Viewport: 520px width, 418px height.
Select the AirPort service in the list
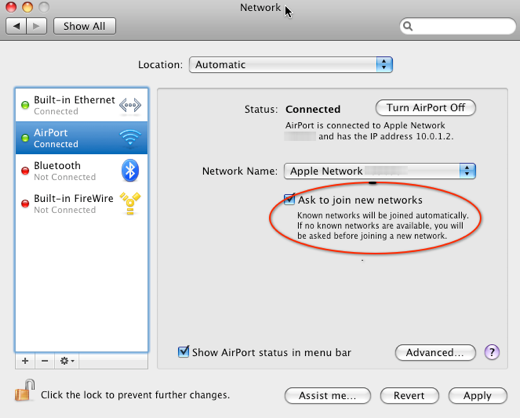point(82,138)
